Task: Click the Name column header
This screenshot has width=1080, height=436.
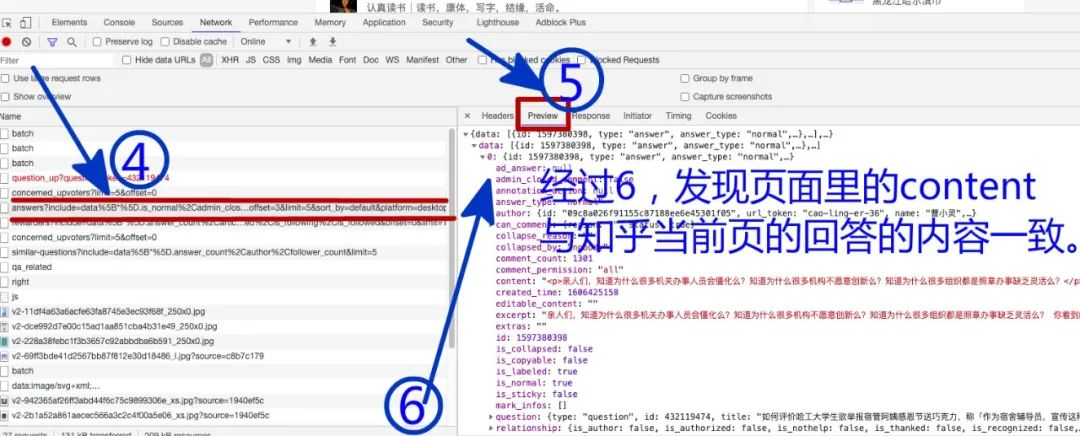Action: 224,116
